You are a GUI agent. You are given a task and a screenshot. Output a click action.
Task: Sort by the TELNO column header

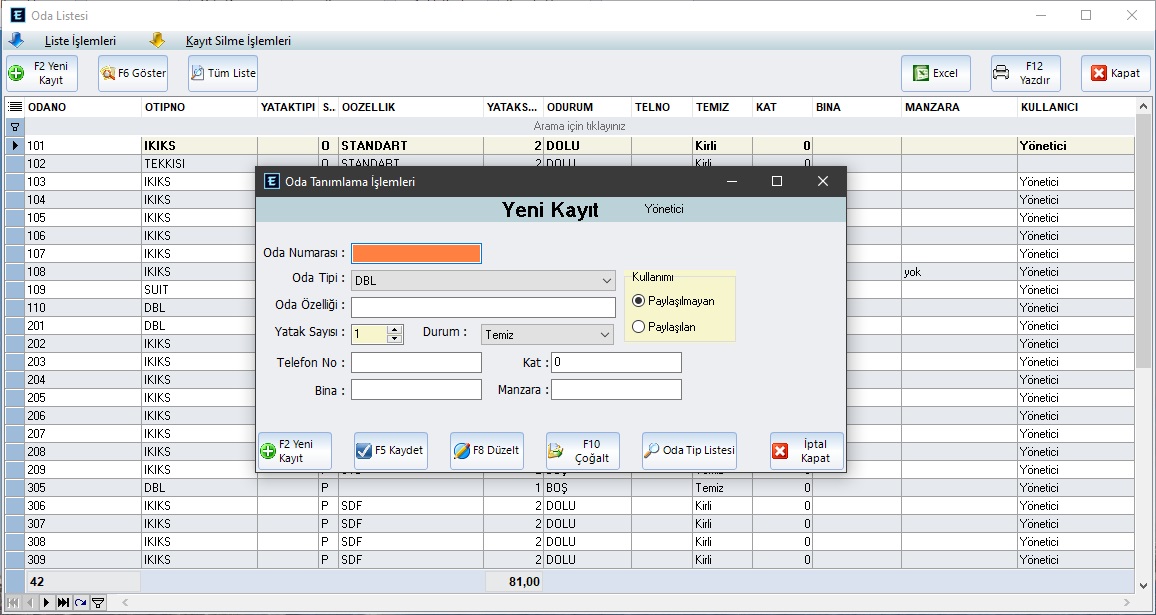(x=661, y=107)
